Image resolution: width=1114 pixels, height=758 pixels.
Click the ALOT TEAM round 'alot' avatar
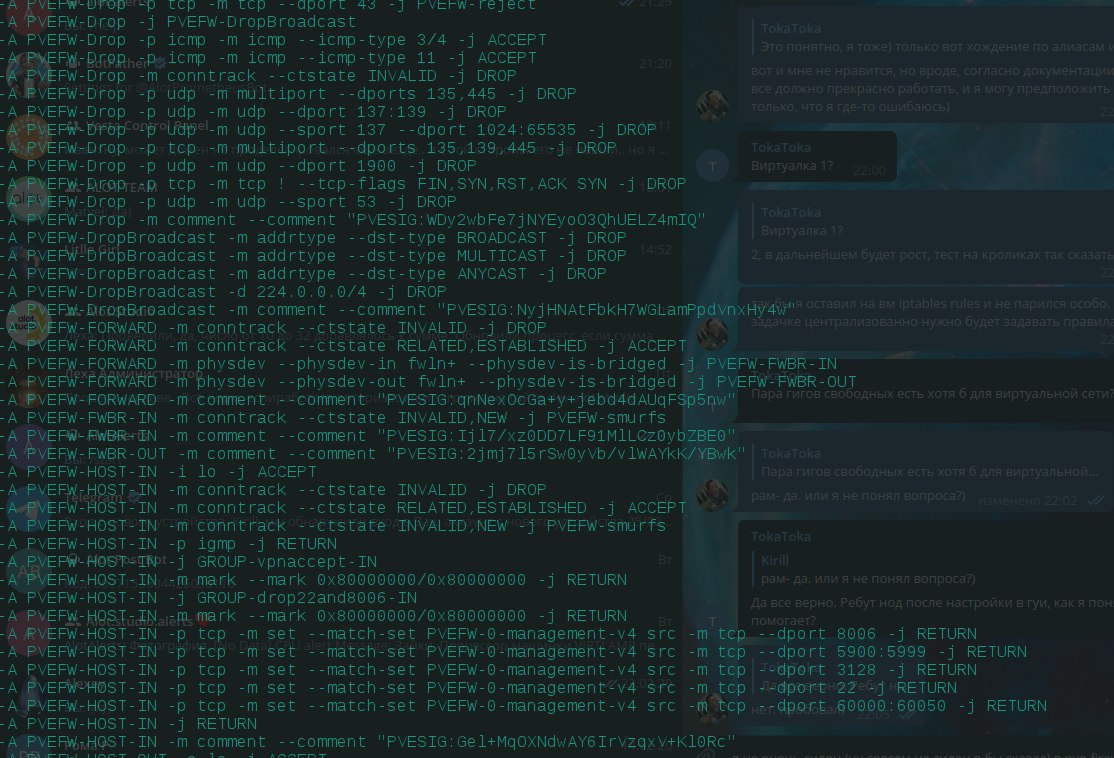click(27, 199)
